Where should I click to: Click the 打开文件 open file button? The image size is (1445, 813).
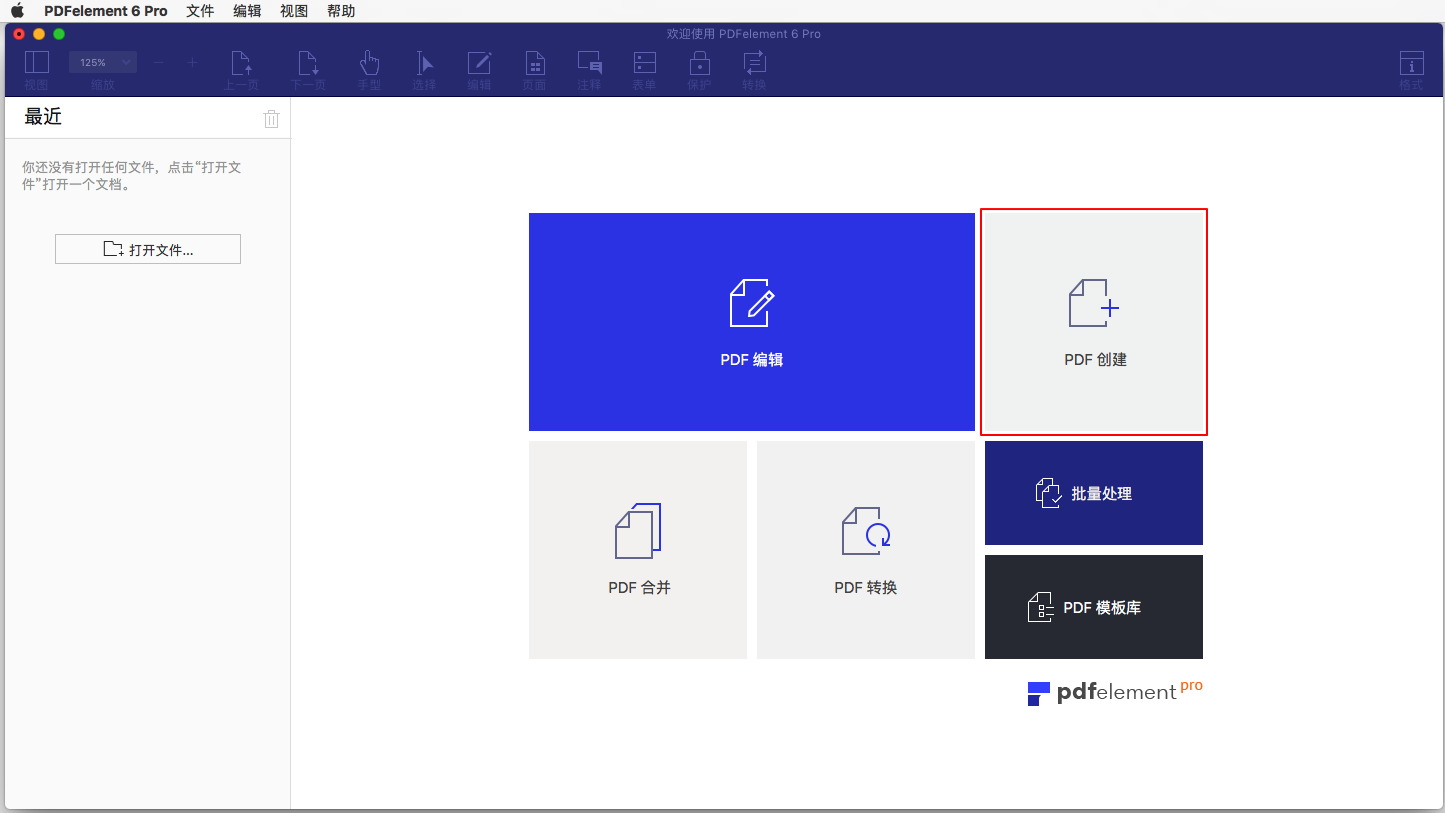point(147,248)
